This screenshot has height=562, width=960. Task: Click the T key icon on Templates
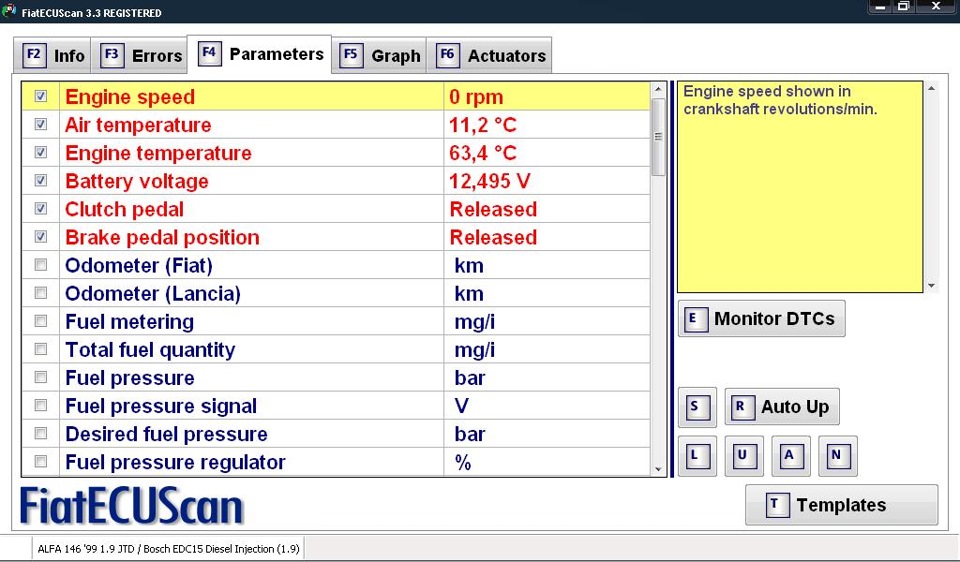click(x=777, y=505)
